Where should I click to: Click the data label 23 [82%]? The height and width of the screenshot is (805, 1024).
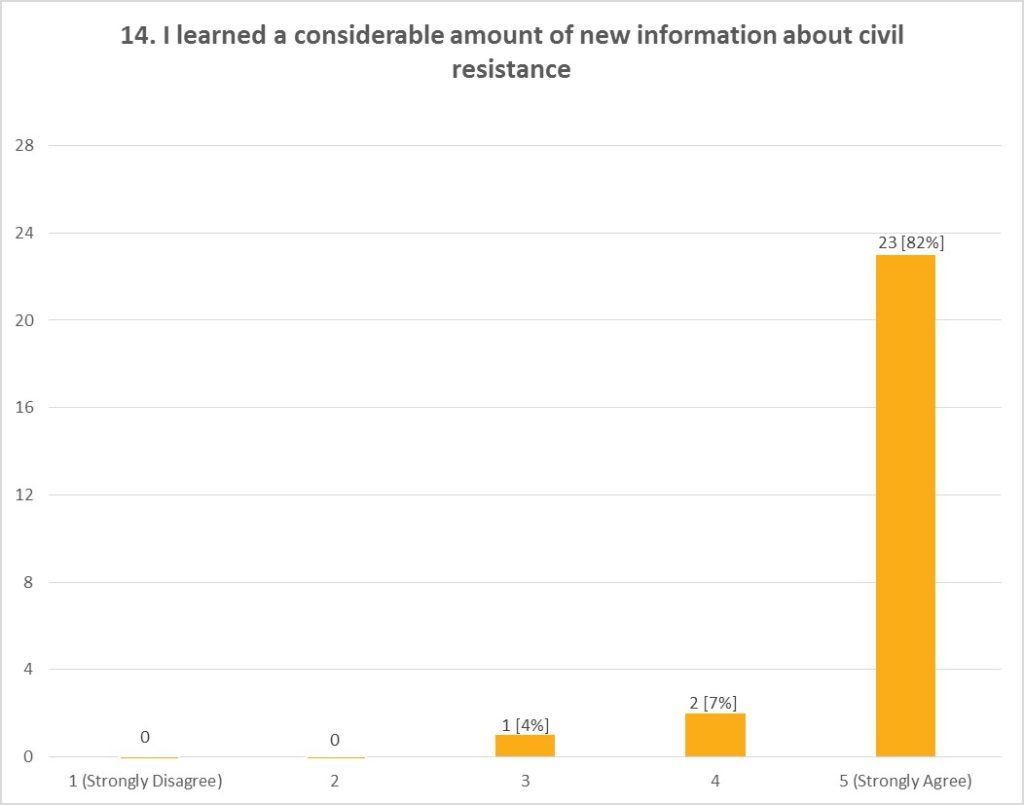coord(911,243)
